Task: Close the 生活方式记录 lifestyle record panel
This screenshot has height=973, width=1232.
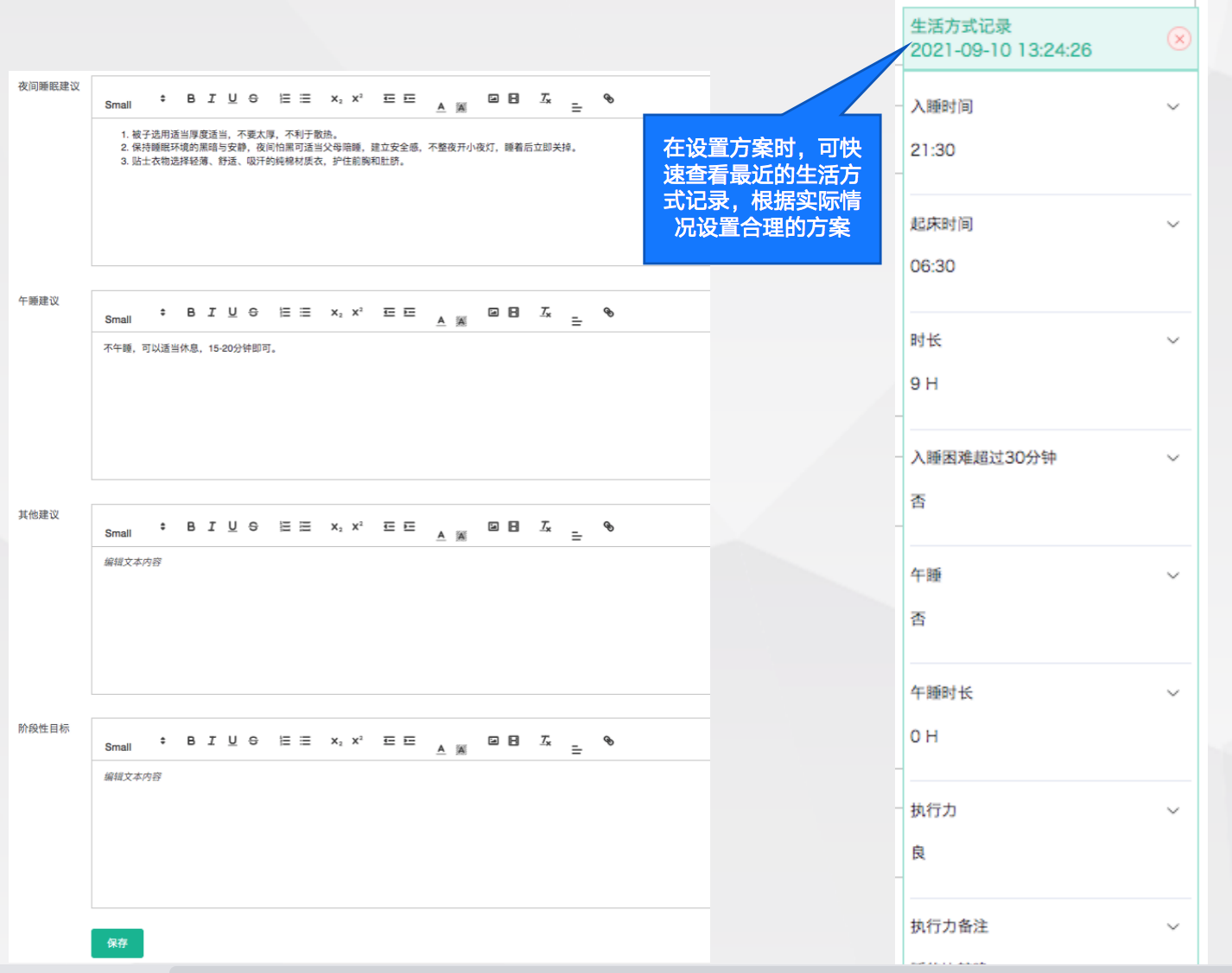Action: pyautogui.click(x=1179, y=39)
